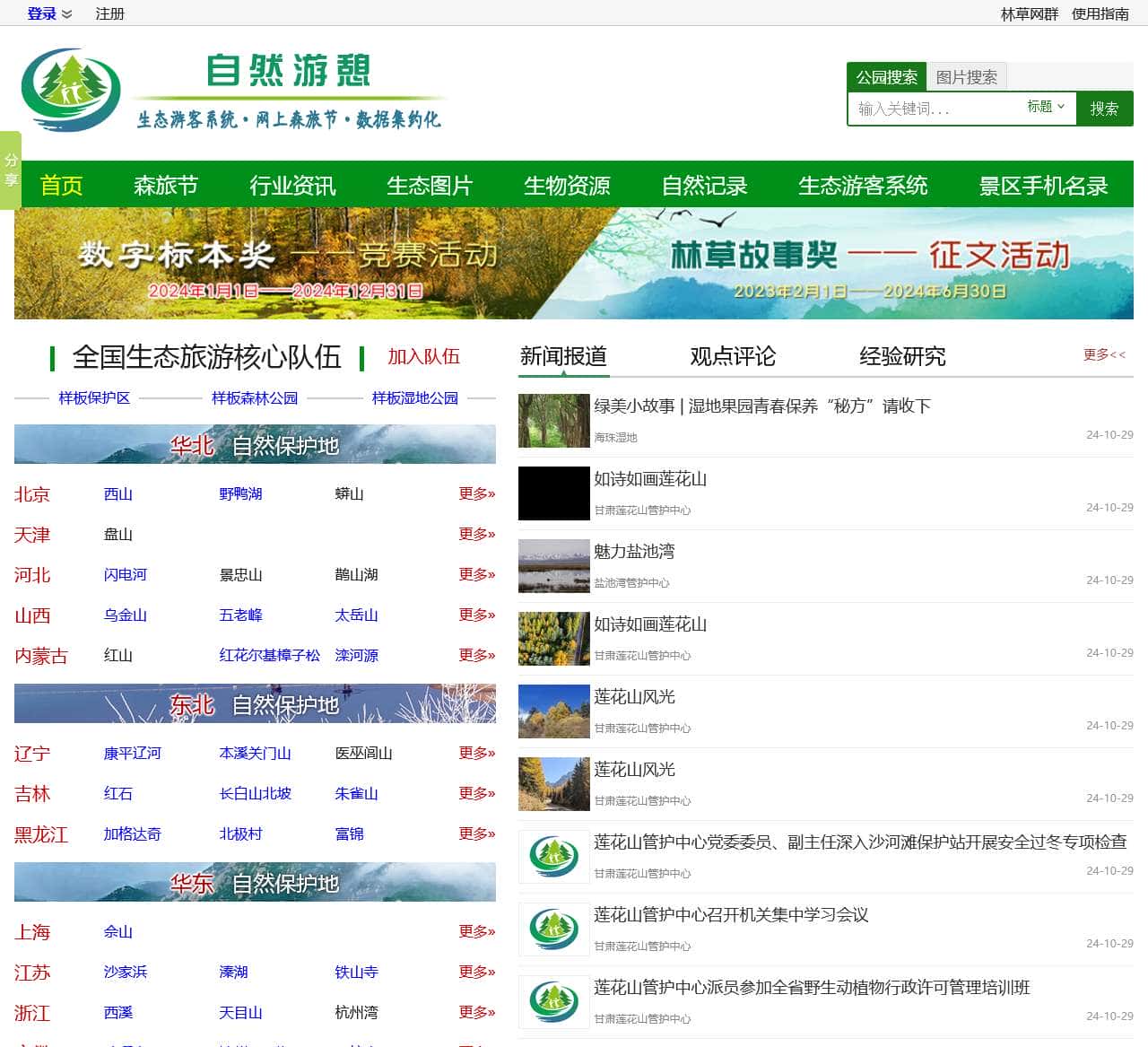Click the 莲花山风光 article thumbnail
Viewport: 1148px width, 1047px height.
click(x=553, y=711)
